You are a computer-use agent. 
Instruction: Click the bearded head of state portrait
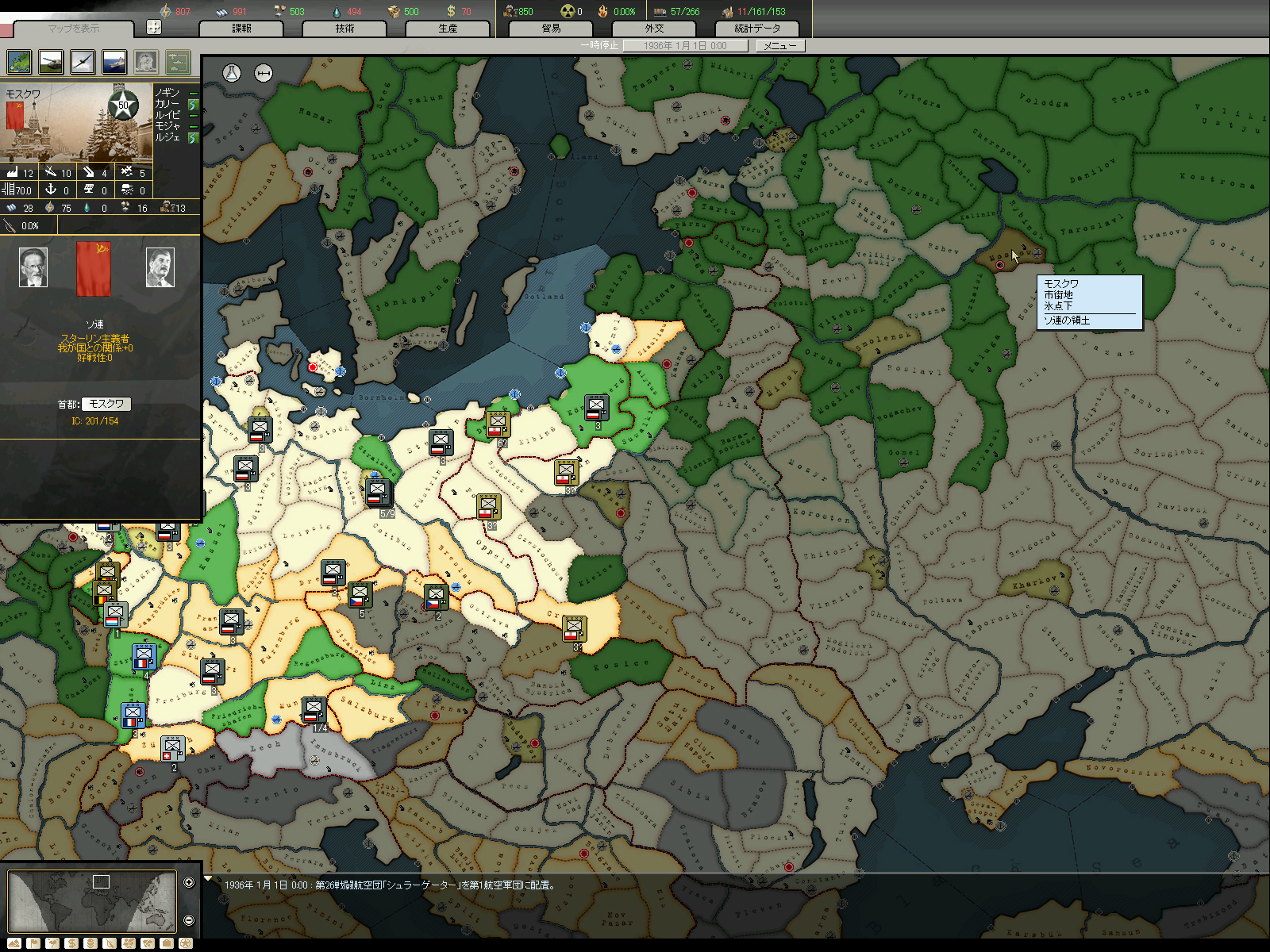pyautogui.click(x=33, y=267)
